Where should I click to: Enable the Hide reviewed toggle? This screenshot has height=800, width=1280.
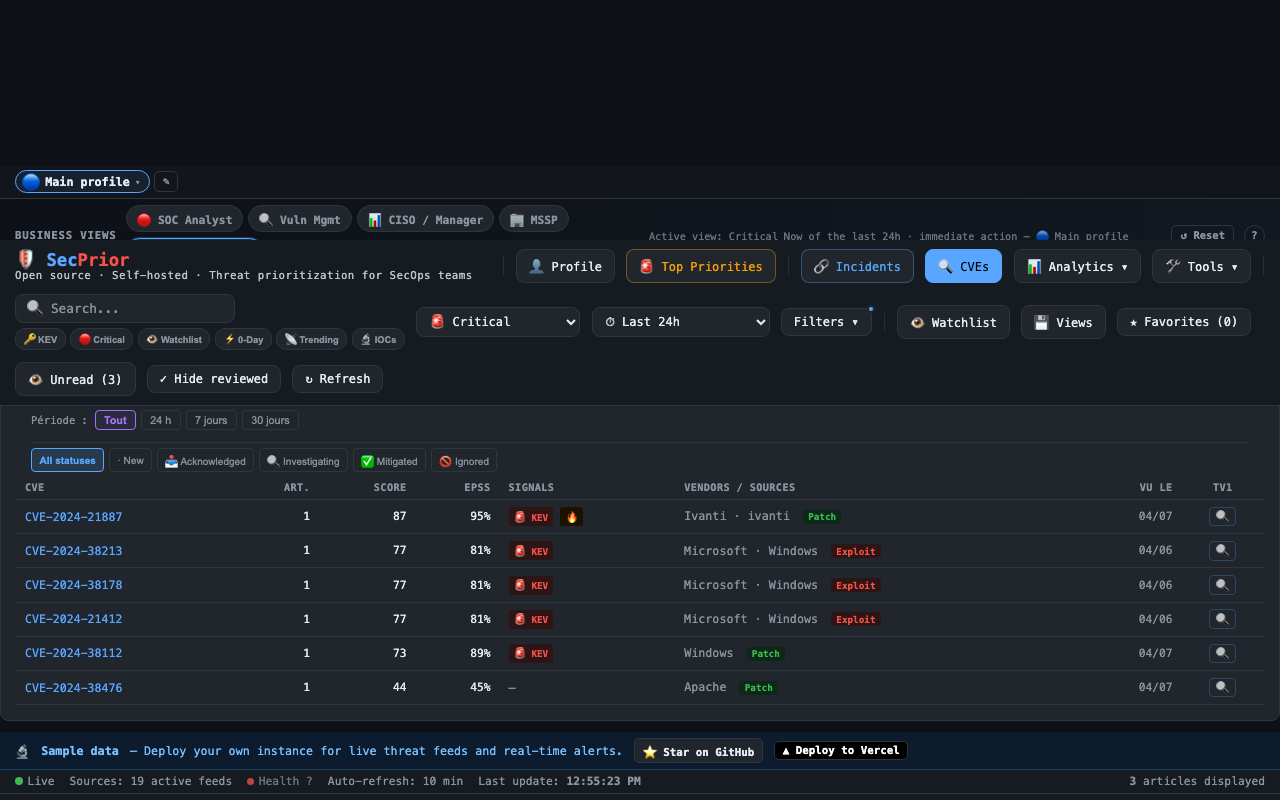[x=214, y=379]
